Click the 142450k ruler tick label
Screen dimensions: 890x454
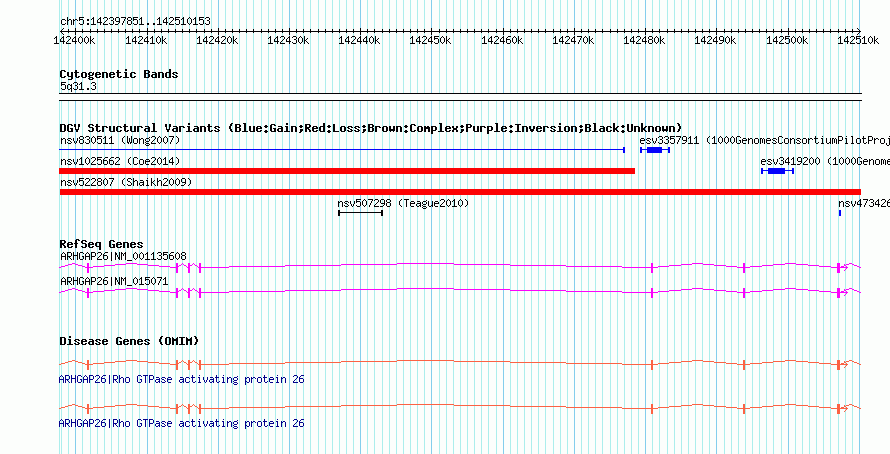[430, 40]
